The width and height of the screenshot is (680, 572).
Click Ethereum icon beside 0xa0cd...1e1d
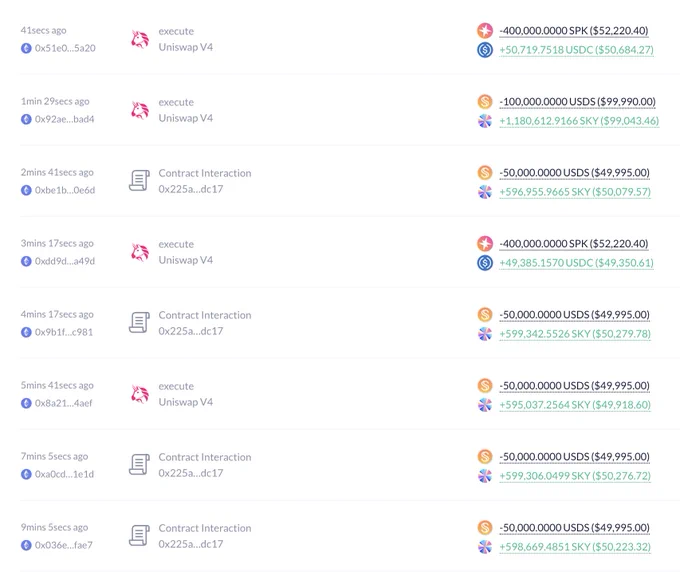[26, 474]
